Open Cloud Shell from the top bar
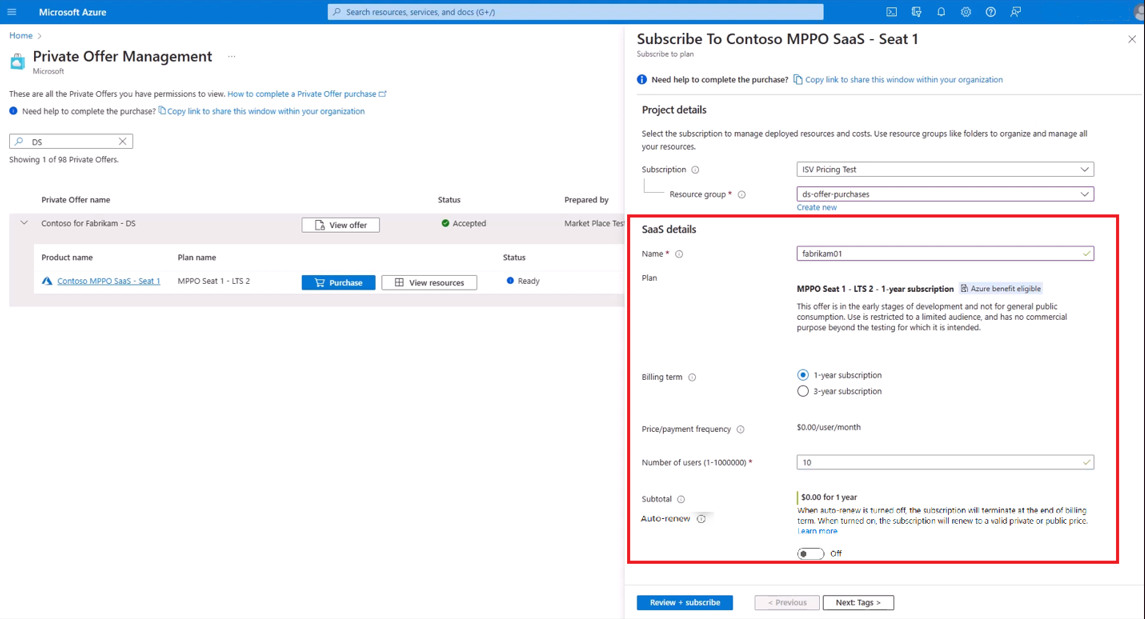Viewport: 1145px width, 619px height. [x=891, y=12]
